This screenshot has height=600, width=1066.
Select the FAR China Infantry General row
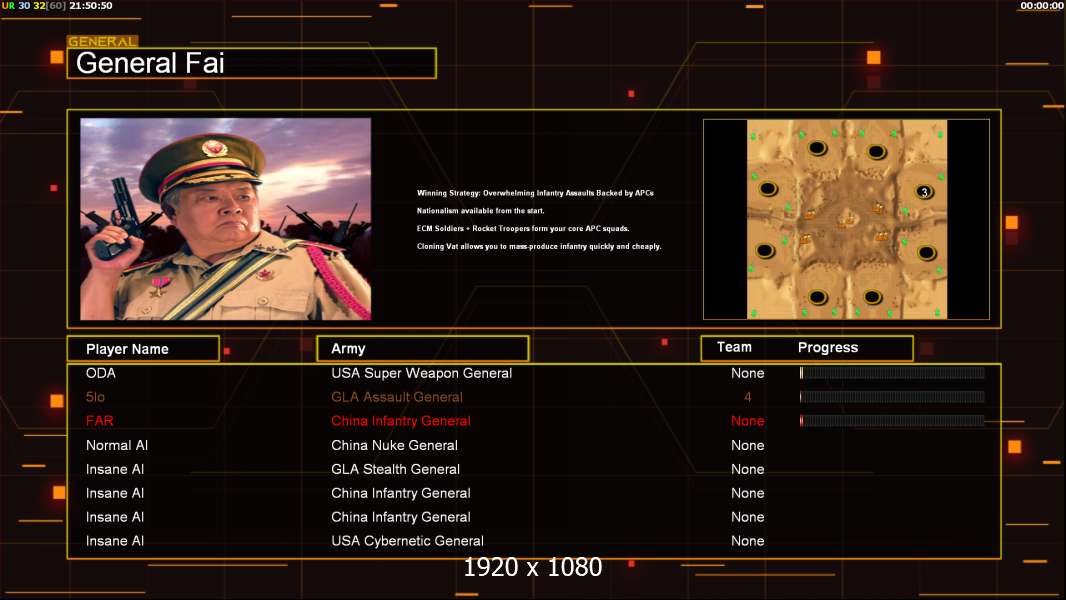coord(400,421)
